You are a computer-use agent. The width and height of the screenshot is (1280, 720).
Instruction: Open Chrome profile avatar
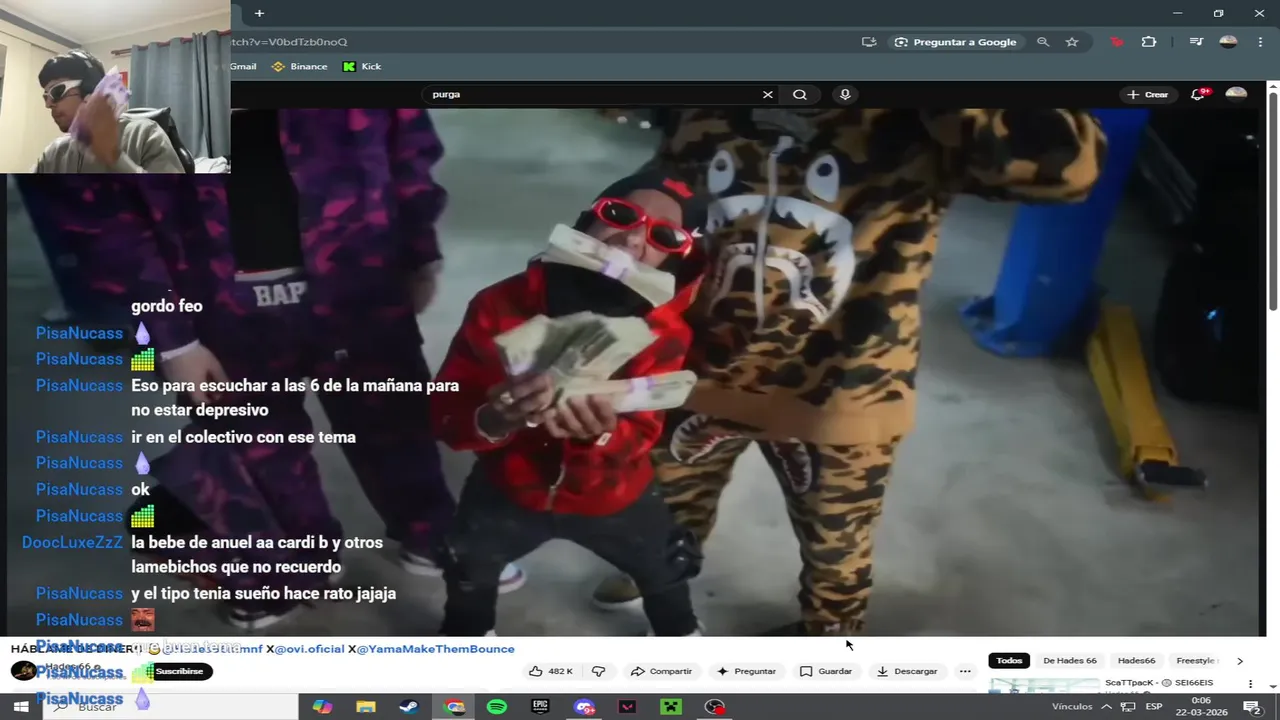(1228, 42)
